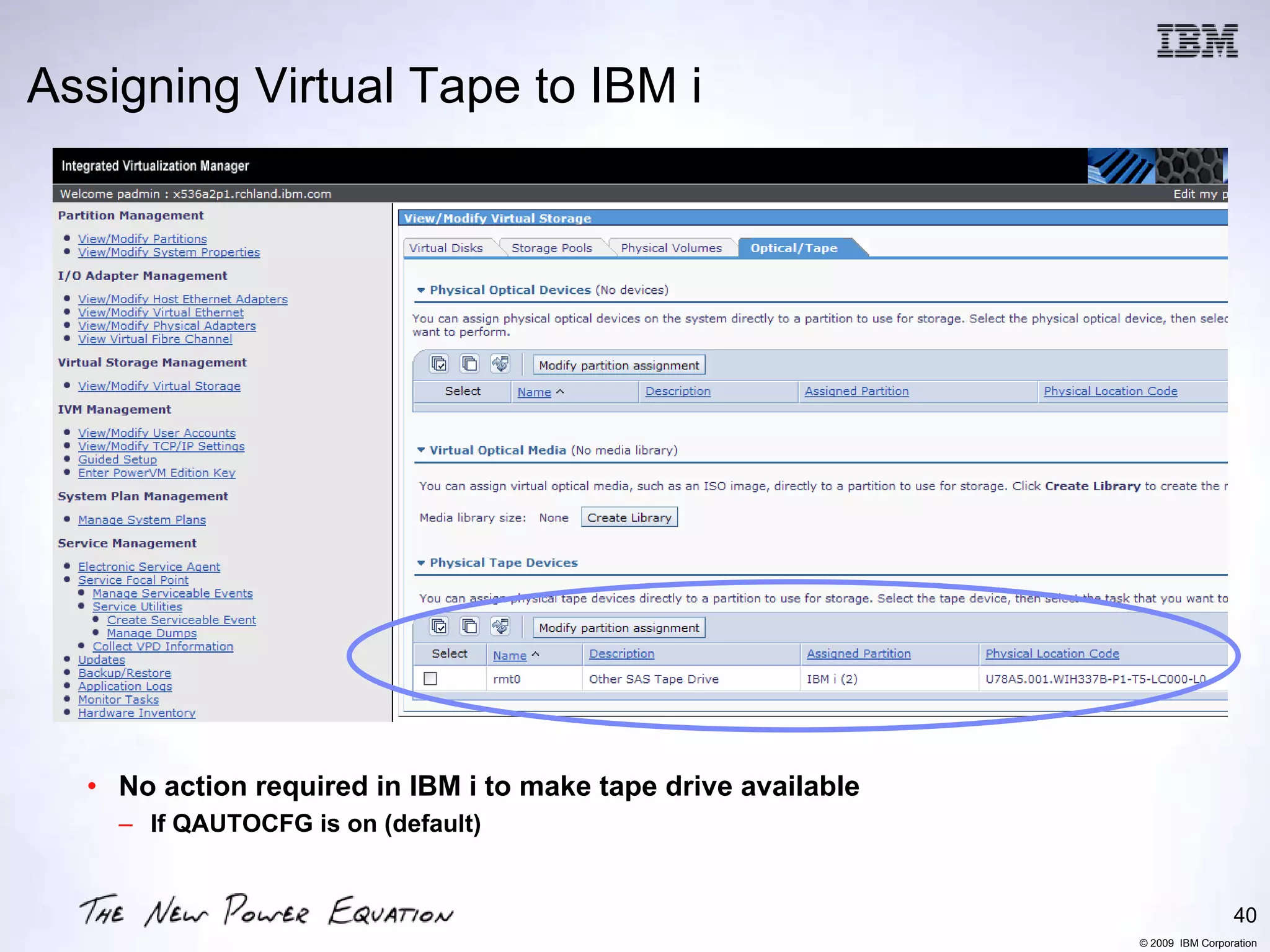The width and height of the screenshot is (1270, 952).
Task: Open Updates link in Service Management
Action: 102,660
